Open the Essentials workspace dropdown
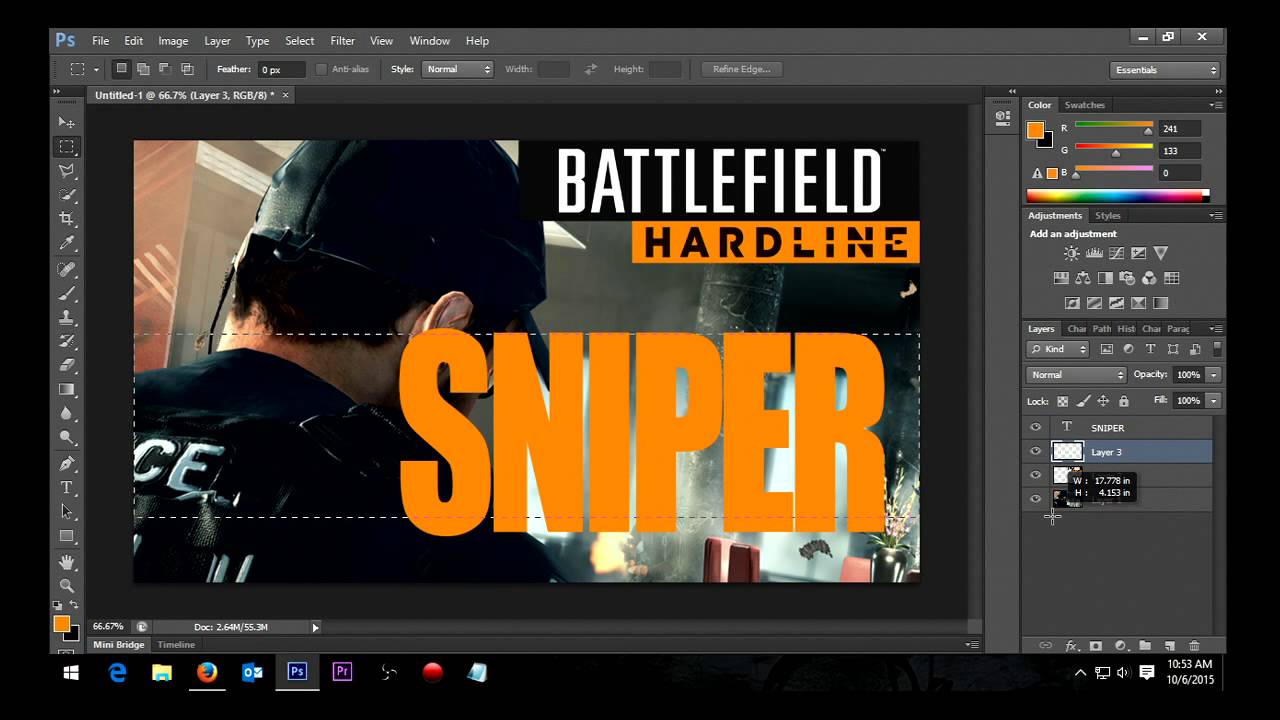 coord(1165,70)
